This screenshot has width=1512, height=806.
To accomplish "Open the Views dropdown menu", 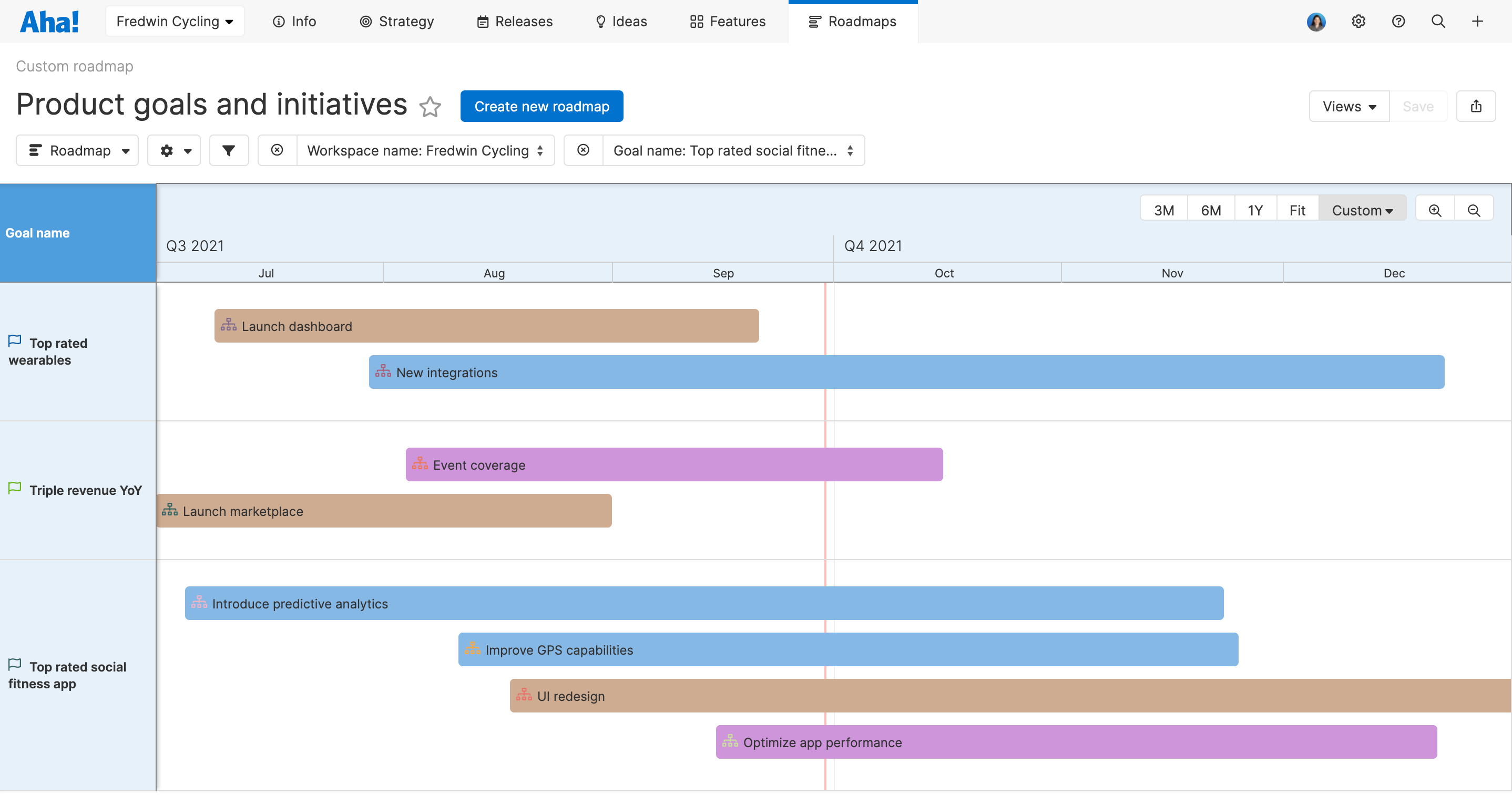I will (x=1348, y=106).
